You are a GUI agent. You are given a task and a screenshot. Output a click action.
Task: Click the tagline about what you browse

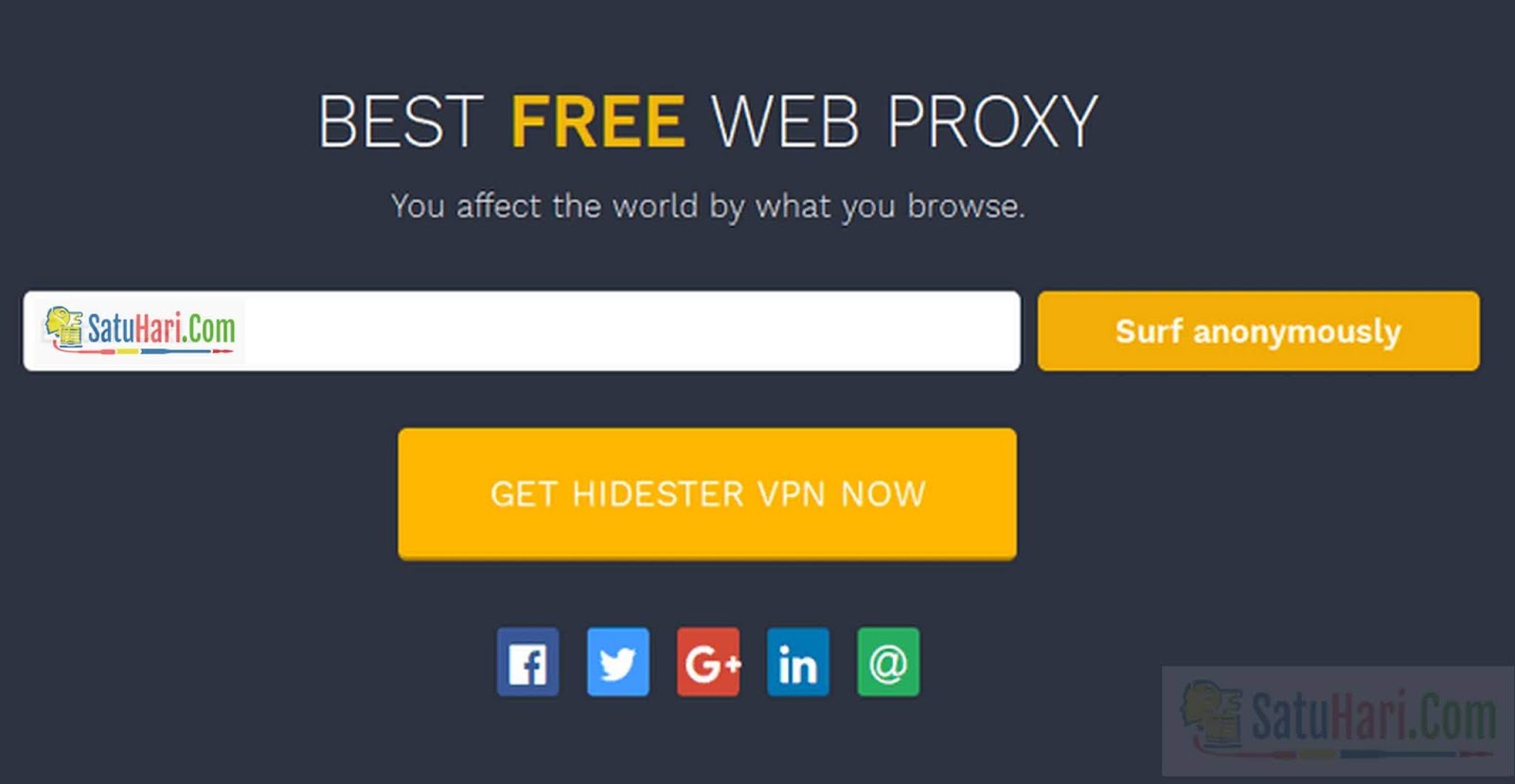[707, 206]
